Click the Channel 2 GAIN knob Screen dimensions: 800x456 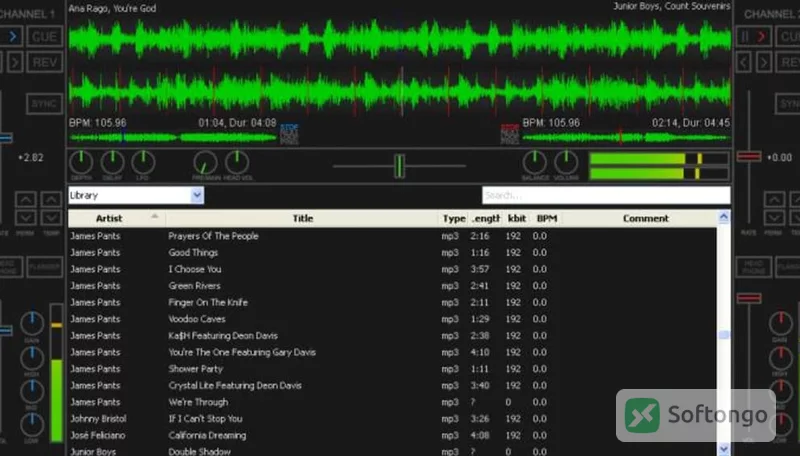point(780,323)
